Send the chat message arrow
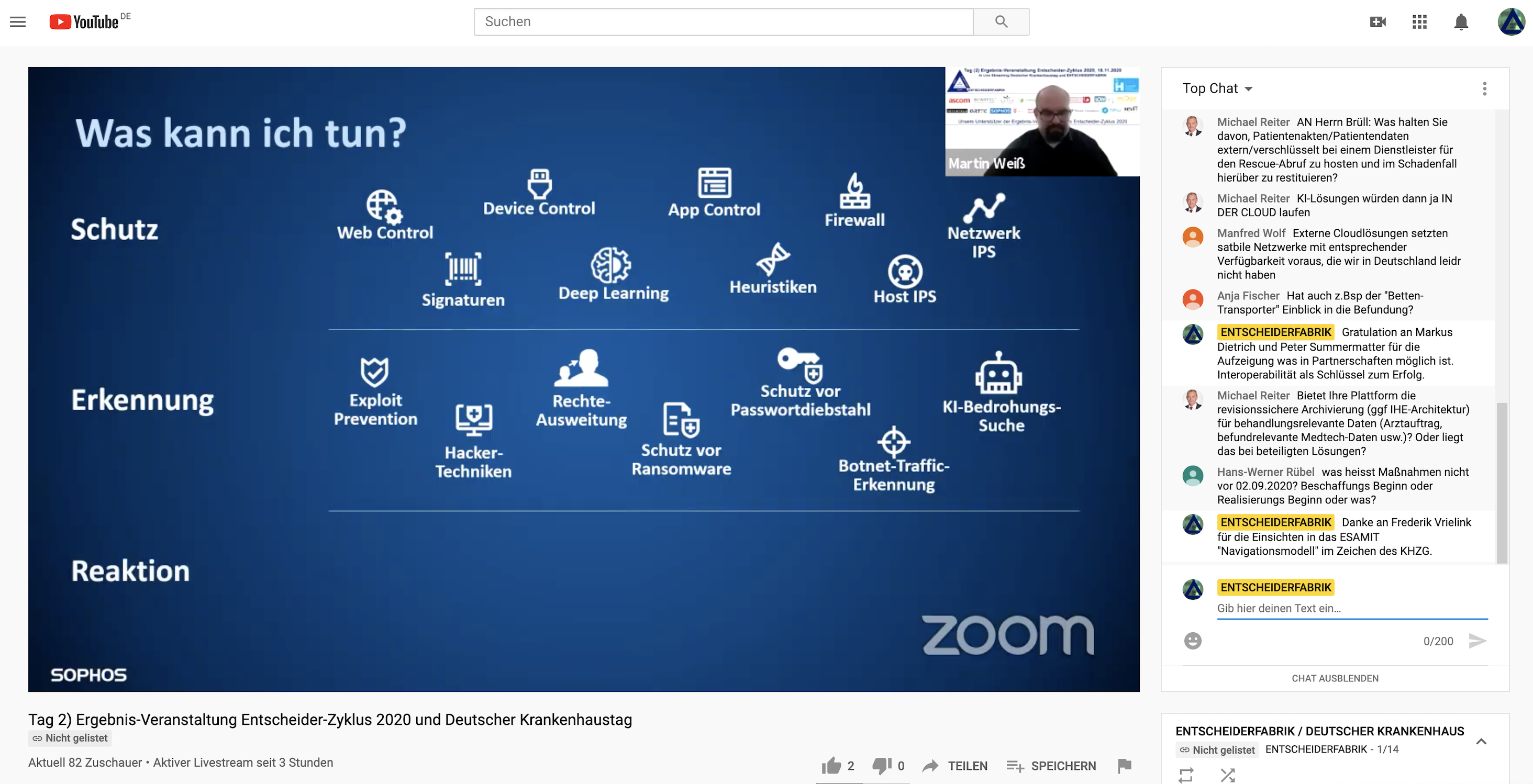This screenshot has width=1533, height=784. pos(1477,641)
